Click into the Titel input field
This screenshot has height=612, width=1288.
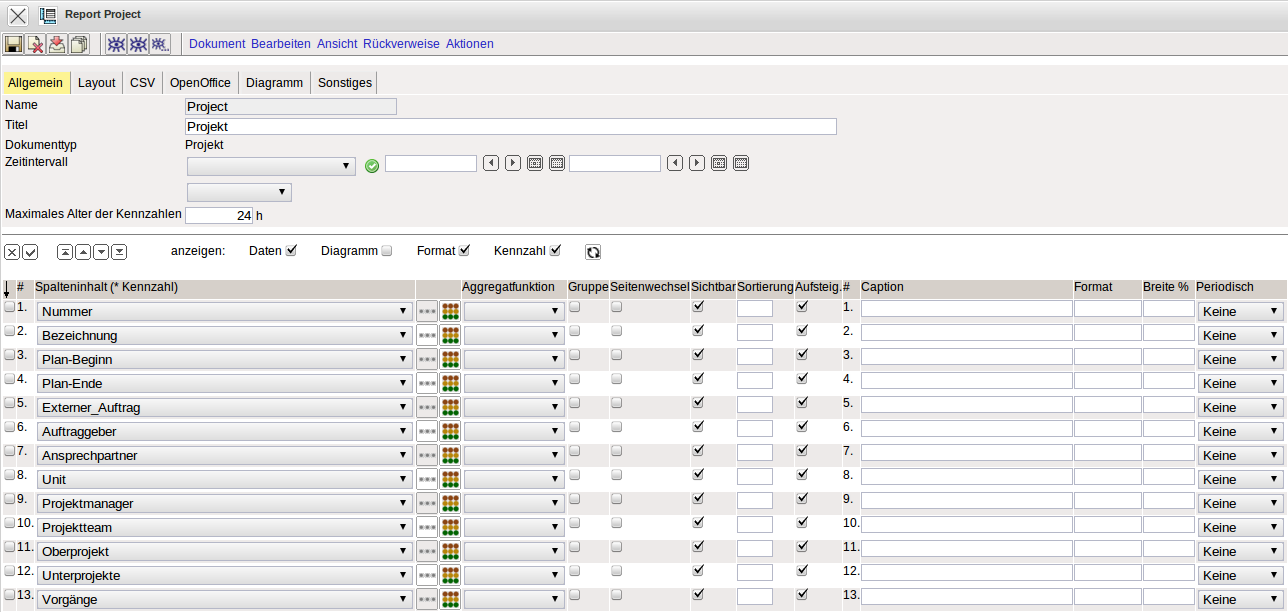point(510,127)
